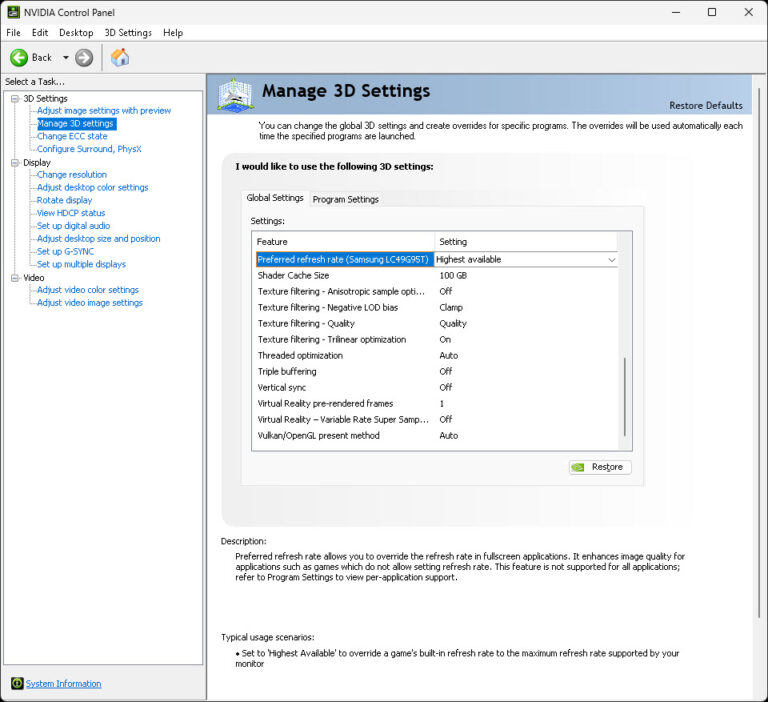Collapse the Display tree node
This screenshot has height=702, width=768.
pos(15,162)
